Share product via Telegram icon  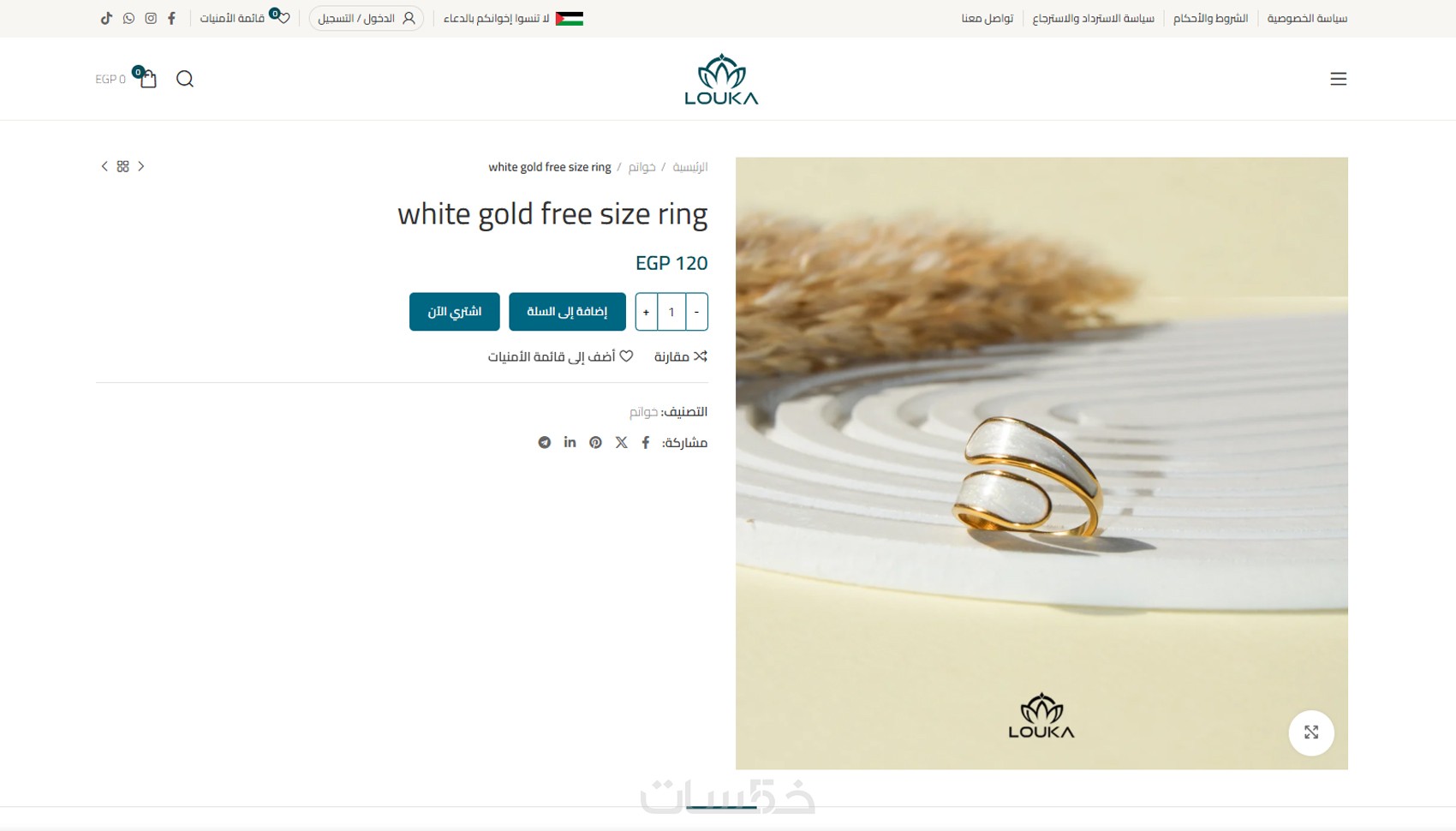pyautogui.click(x=544, y=442)
